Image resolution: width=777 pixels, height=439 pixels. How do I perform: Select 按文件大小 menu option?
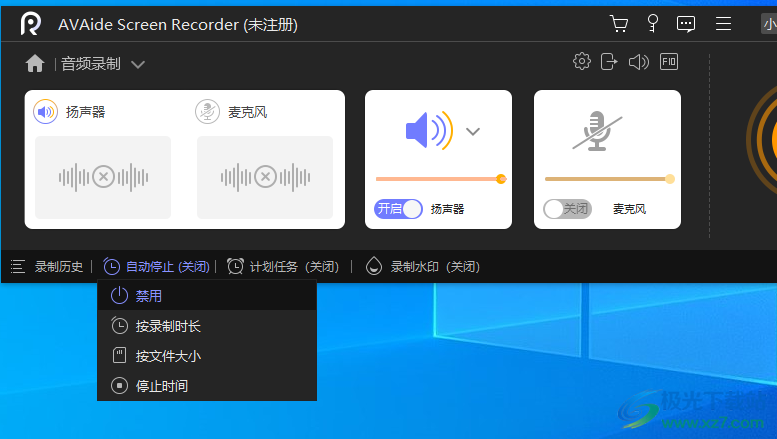pos(207,356)
